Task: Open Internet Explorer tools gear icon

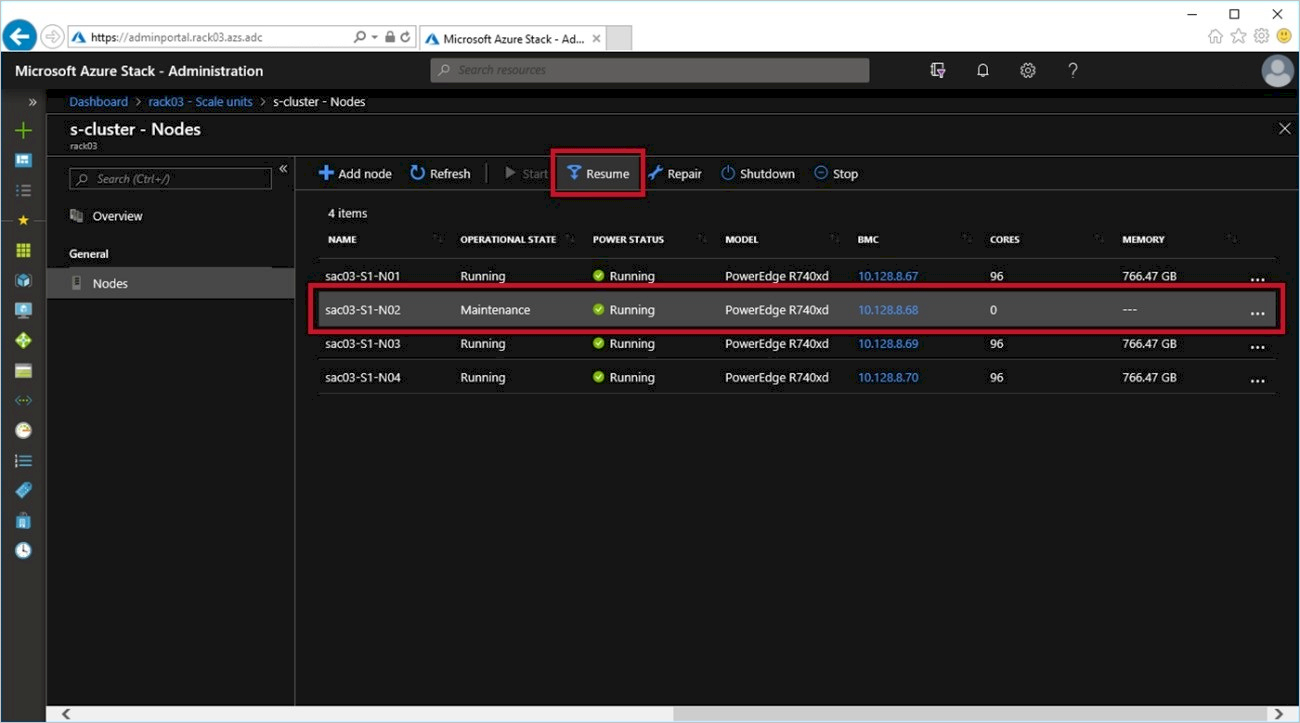Action: pos(1261,36)
